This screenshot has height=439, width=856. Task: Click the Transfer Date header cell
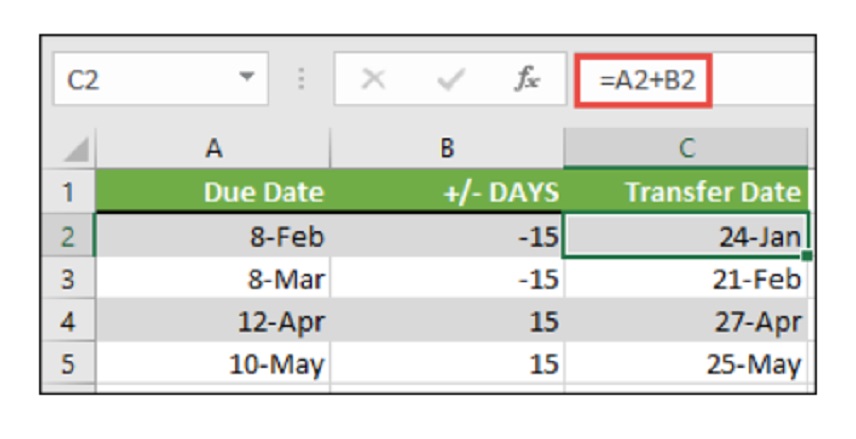685,192
